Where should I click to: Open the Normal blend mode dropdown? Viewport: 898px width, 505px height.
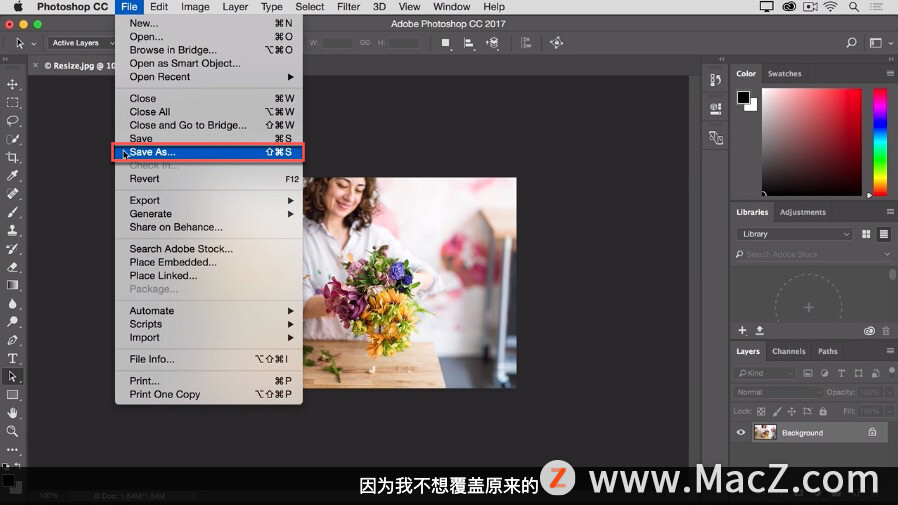tap(778, 392)
